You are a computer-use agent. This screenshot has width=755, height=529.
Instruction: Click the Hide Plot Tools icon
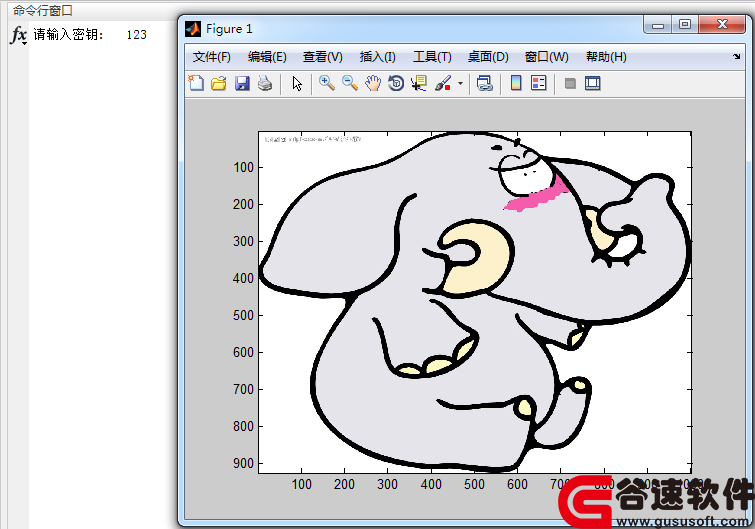[570, 84]
